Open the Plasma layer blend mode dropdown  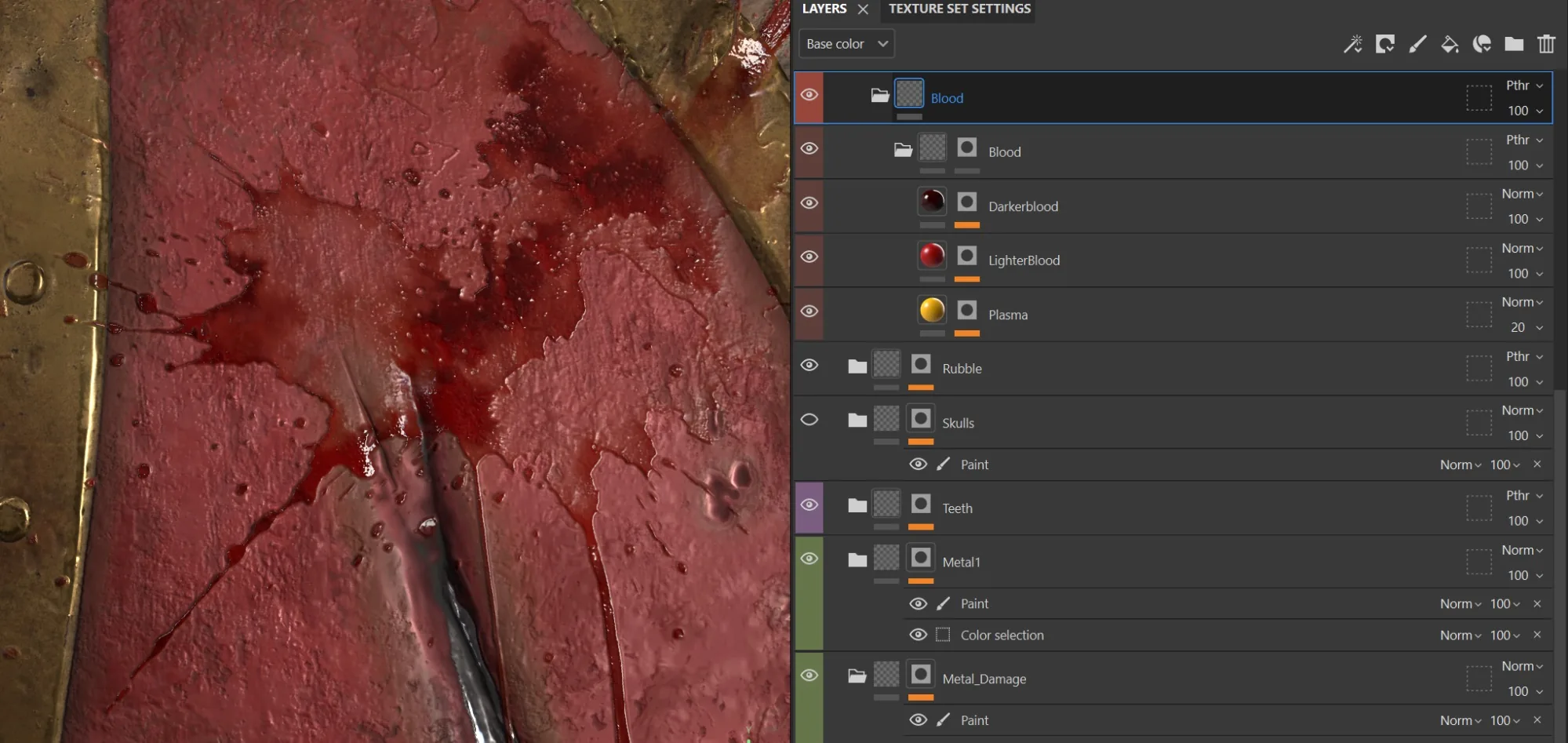click(1522, 302)
